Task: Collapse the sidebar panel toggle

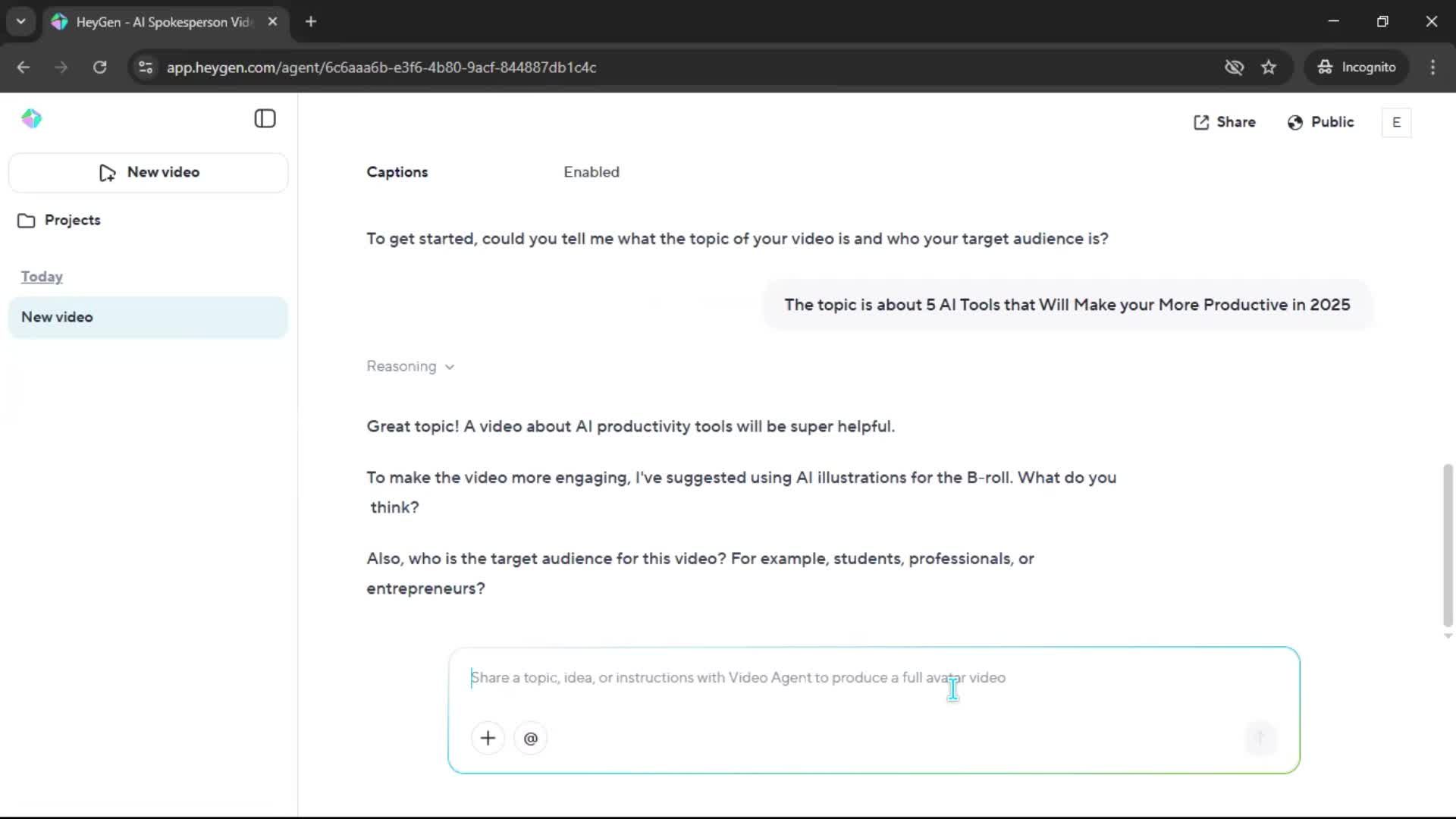Action: [265, 119]
